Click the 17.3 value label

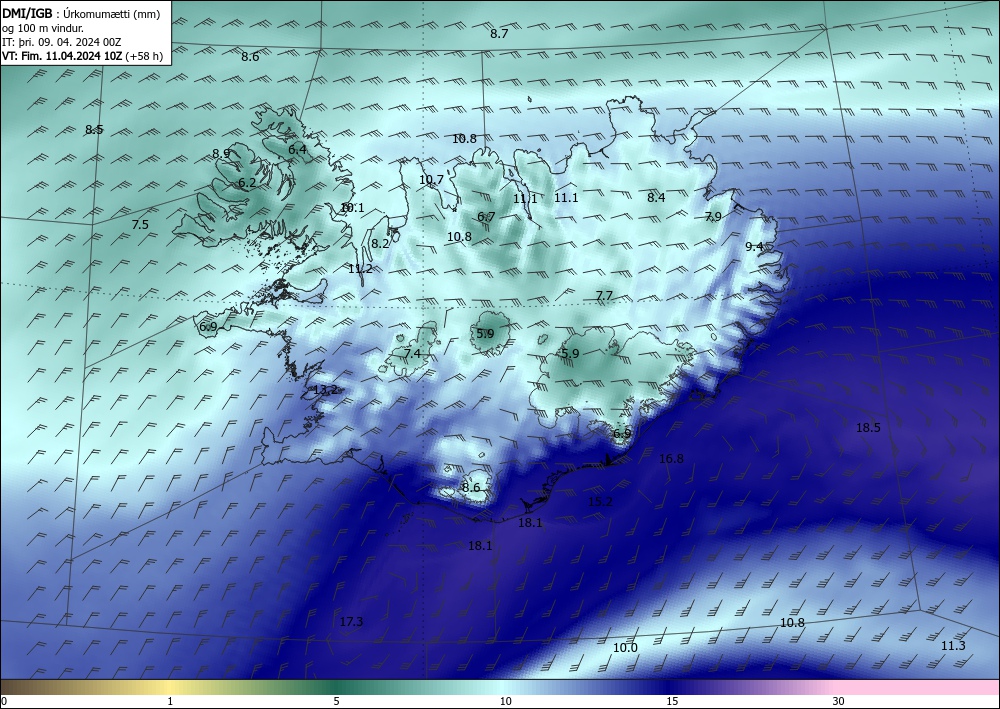(351, 622)
